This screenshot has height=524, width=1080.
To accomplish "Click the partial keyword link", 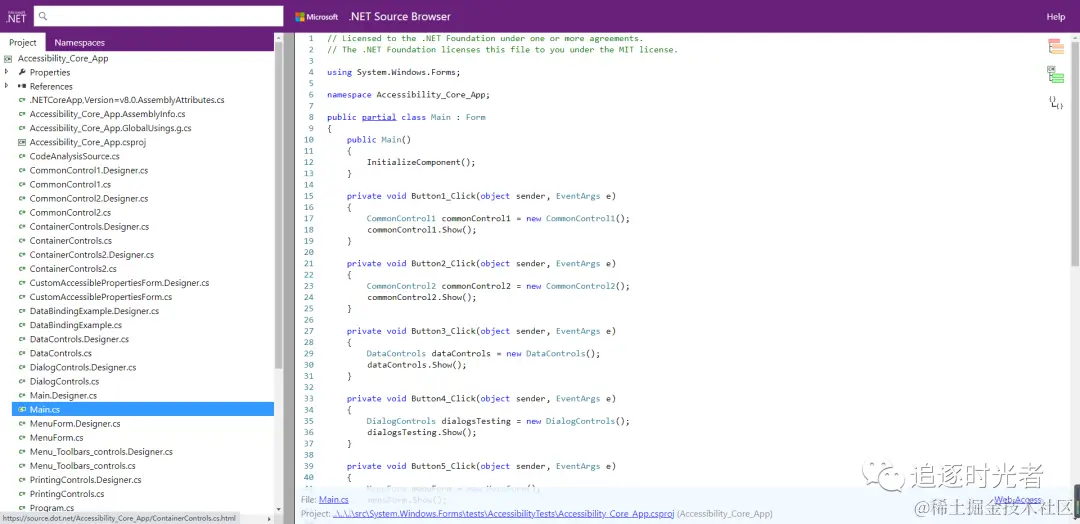I will click(379, 117).
